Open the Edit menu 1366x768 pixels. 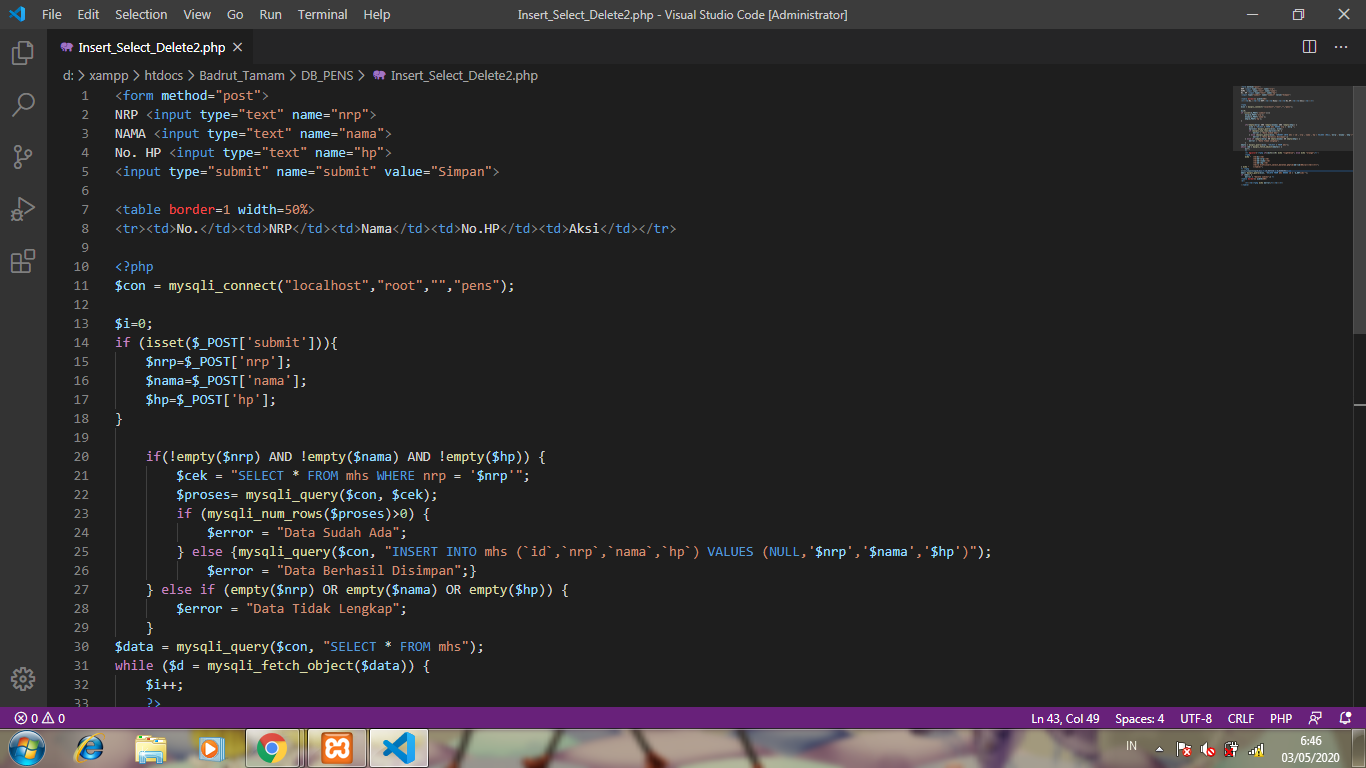coord(88,14)
